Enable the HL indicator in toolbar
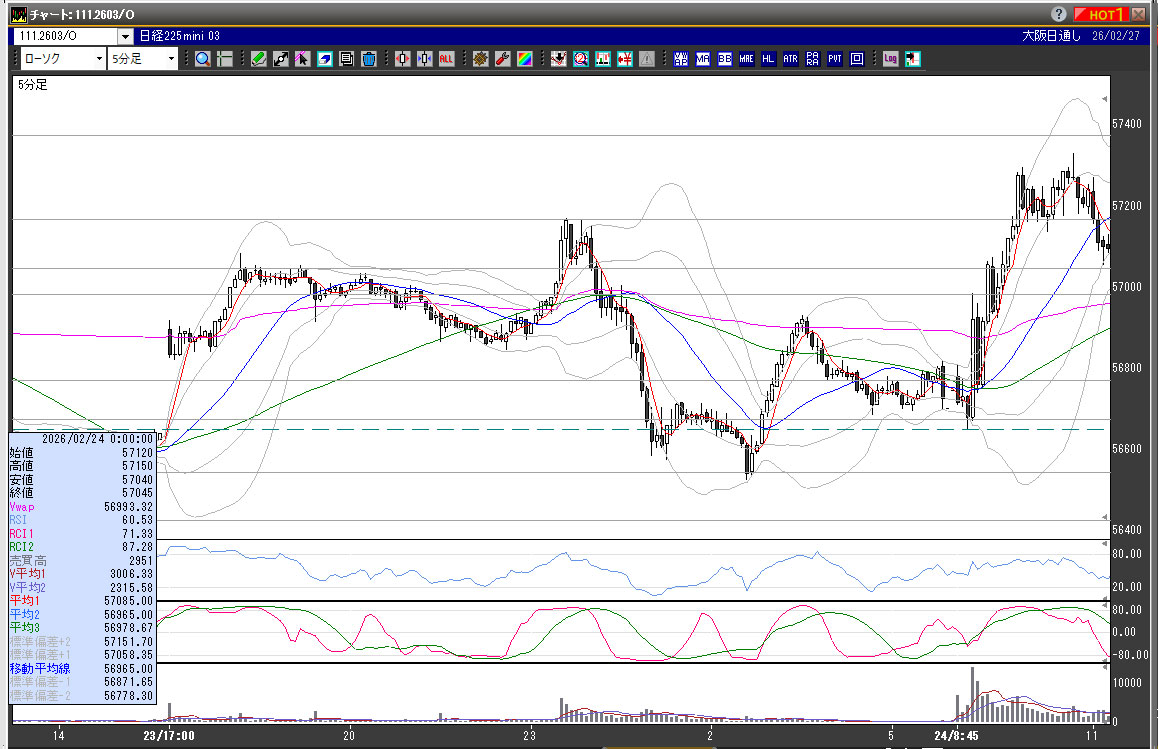 point(768,59)
